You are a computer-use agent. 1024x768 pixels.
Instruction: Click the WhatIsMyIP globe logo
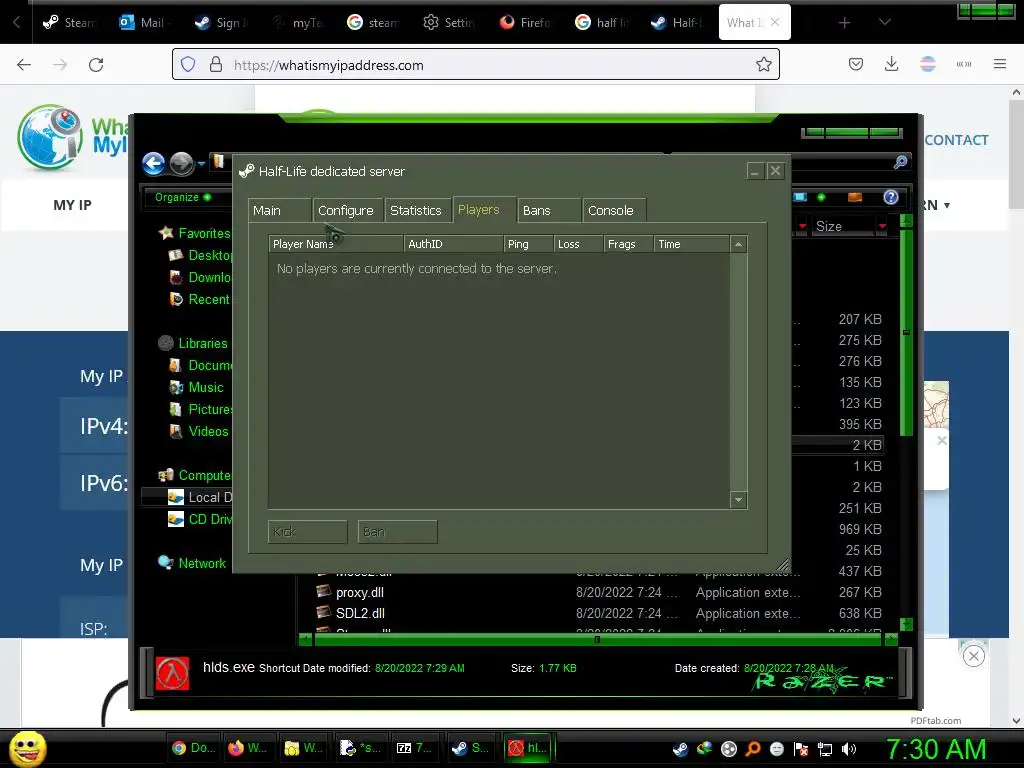click(x=50, y=137)
